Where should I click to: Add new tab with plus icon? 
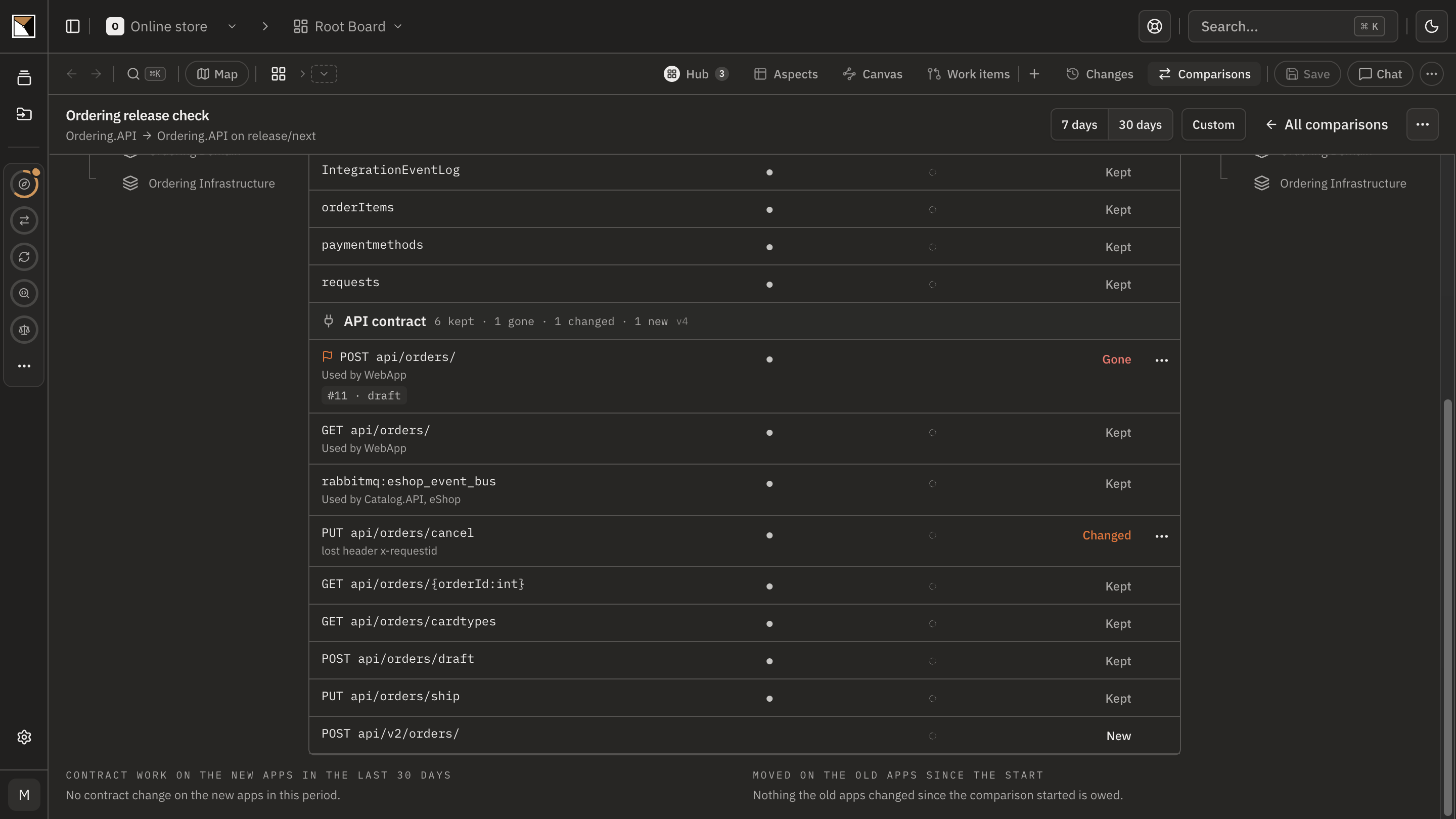point(1034,74)
